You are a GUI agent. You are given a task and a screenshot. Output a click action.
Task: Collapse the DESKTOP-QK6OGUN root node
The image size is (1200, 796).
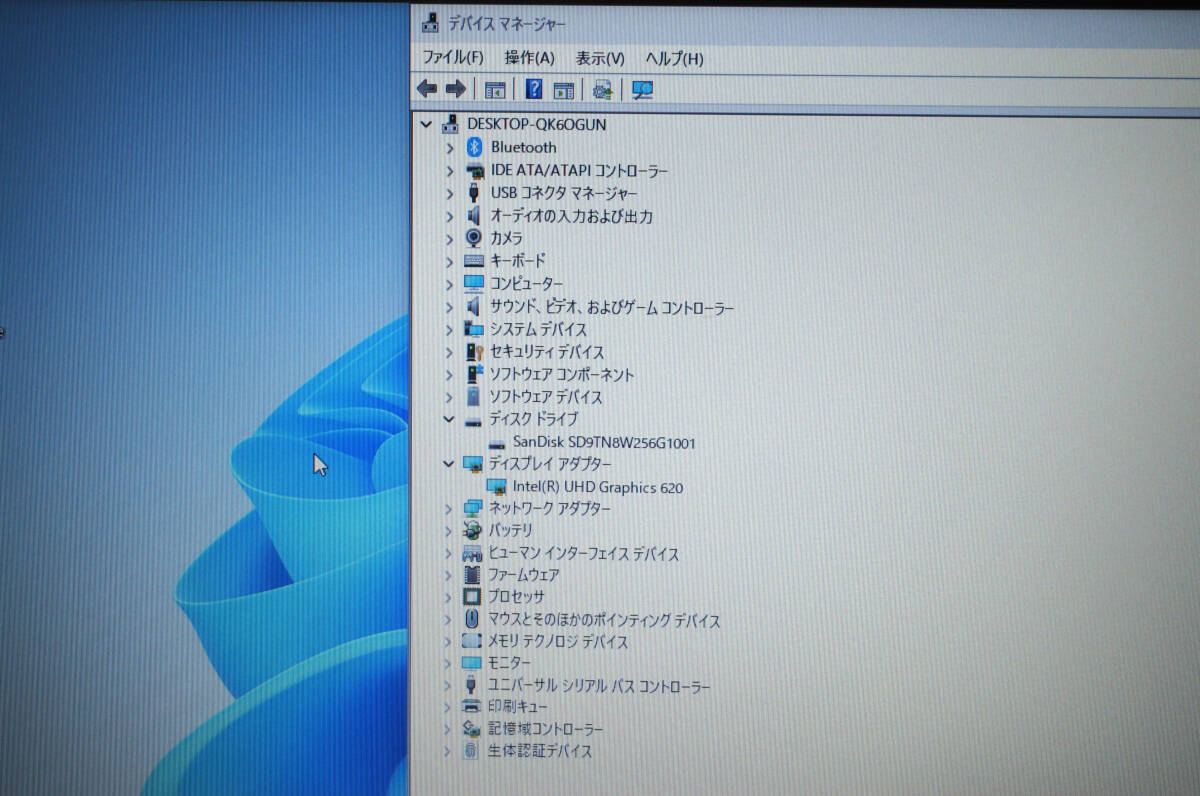pos(427,125)
